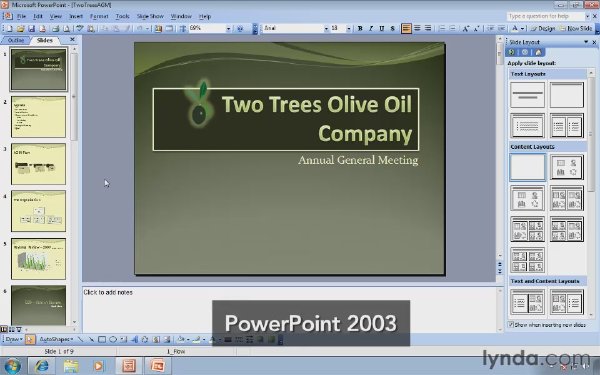Screen dimensions: 600x375
Task: Apply the Title and 2-Column Text layout
Action: pyautogui.click(x=567, y=126)
